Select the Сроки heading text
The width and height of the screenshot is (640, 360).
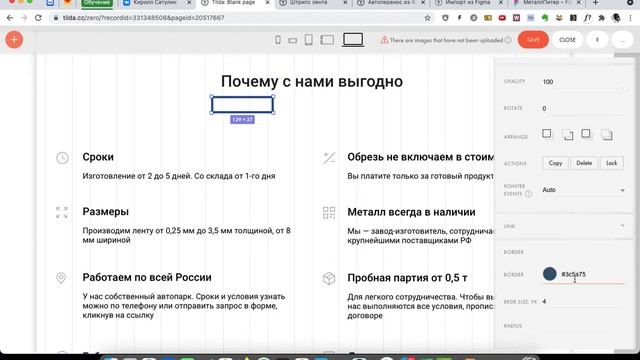coord(98,157)
